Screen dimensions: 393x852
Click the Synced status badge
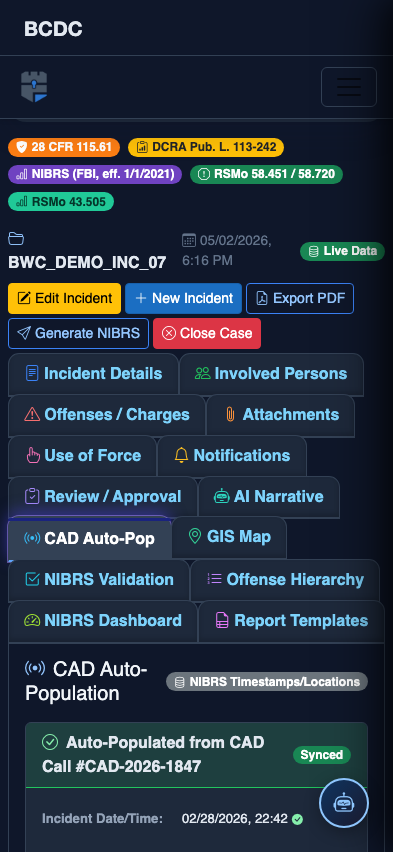coord(322,755)
